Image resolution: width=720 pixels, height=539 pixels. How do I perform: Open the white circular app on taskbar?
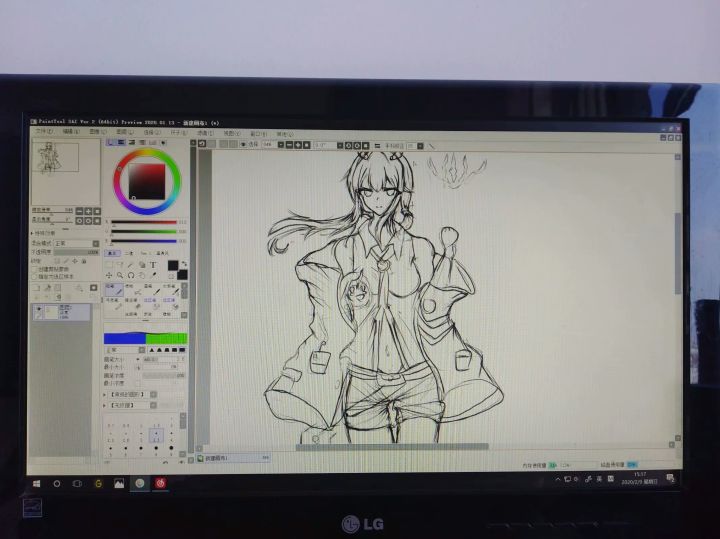tap(140, 483)
